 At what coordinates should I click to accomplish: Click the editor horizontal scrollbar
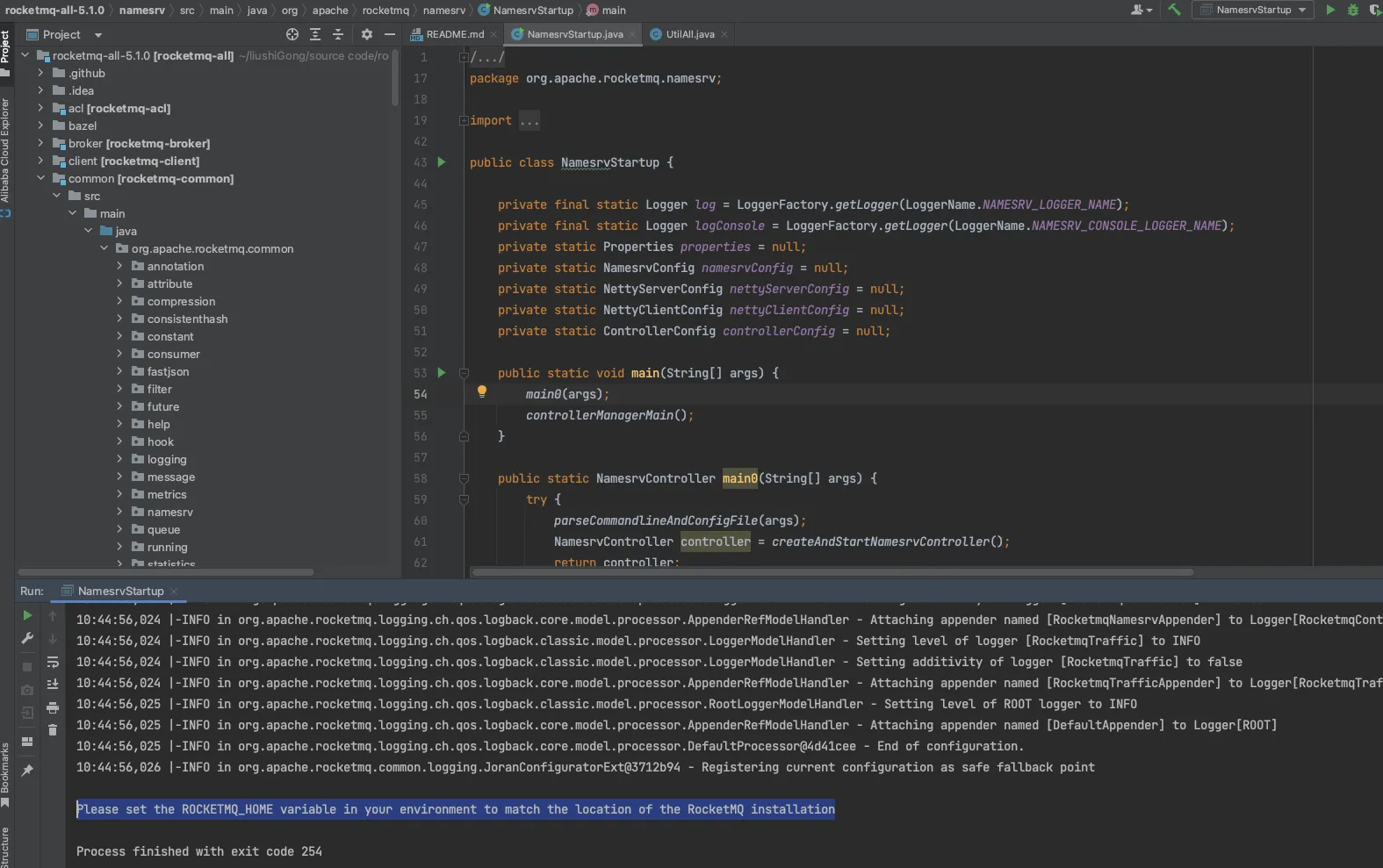tap(832, 572)
